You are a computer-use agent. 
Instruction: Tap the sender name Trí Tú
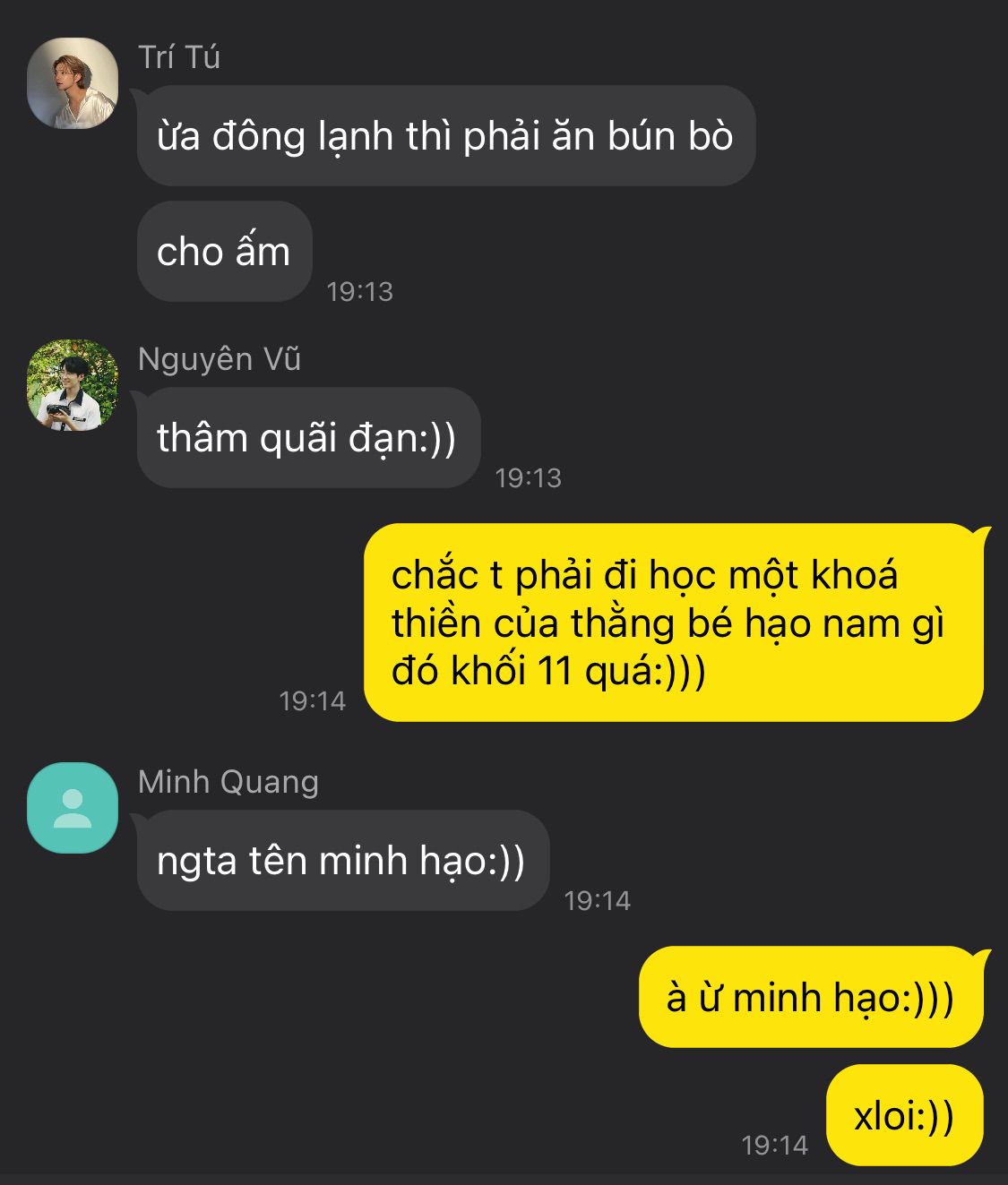[179, 57]
